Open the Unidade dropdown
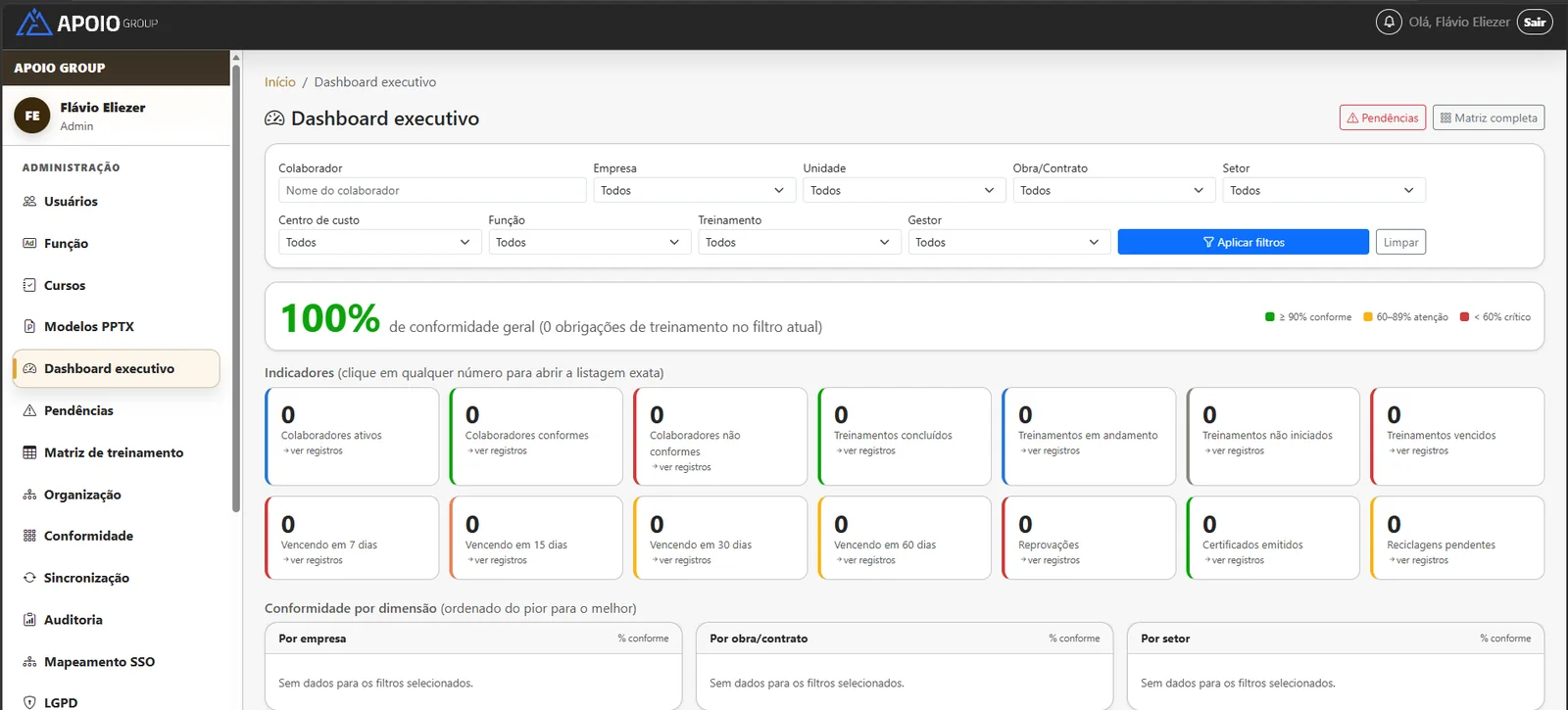 (903, 191)
